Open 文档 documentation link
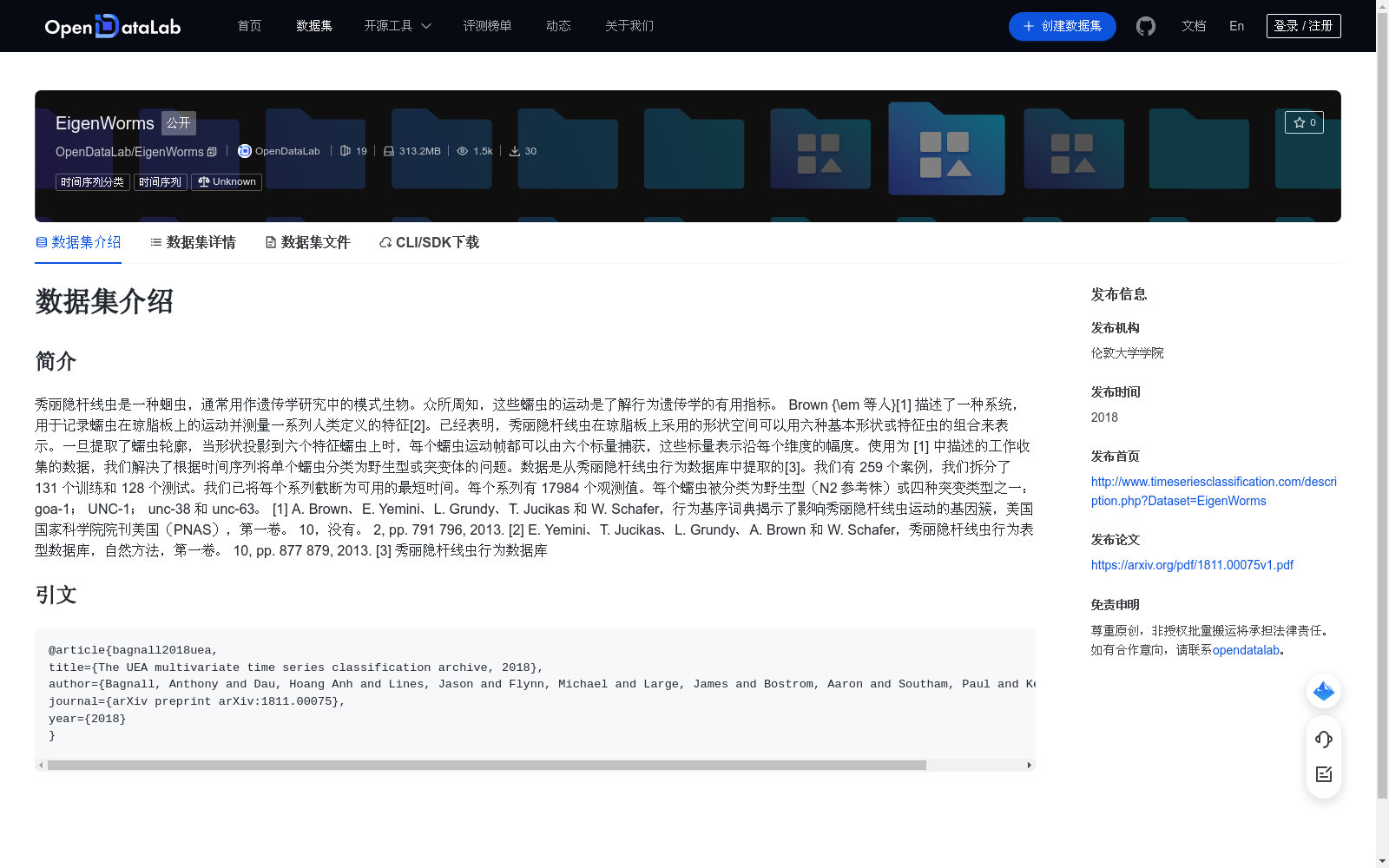Screen dimensions: 1389x868 click(1194, 26)
